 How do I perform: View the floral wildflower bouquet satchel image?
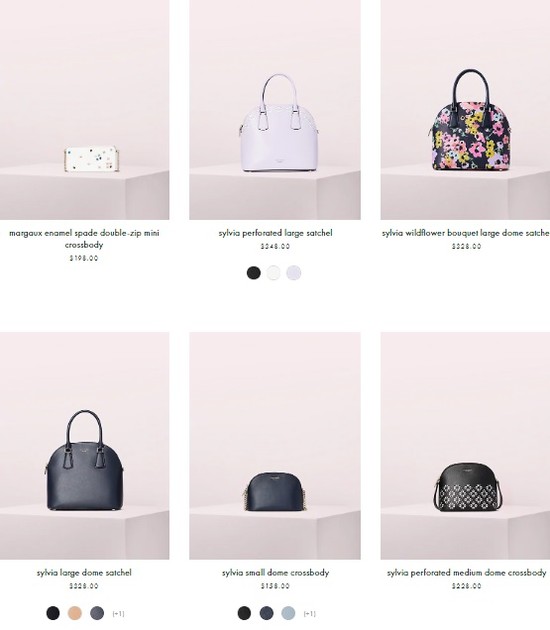coord(465,110)
